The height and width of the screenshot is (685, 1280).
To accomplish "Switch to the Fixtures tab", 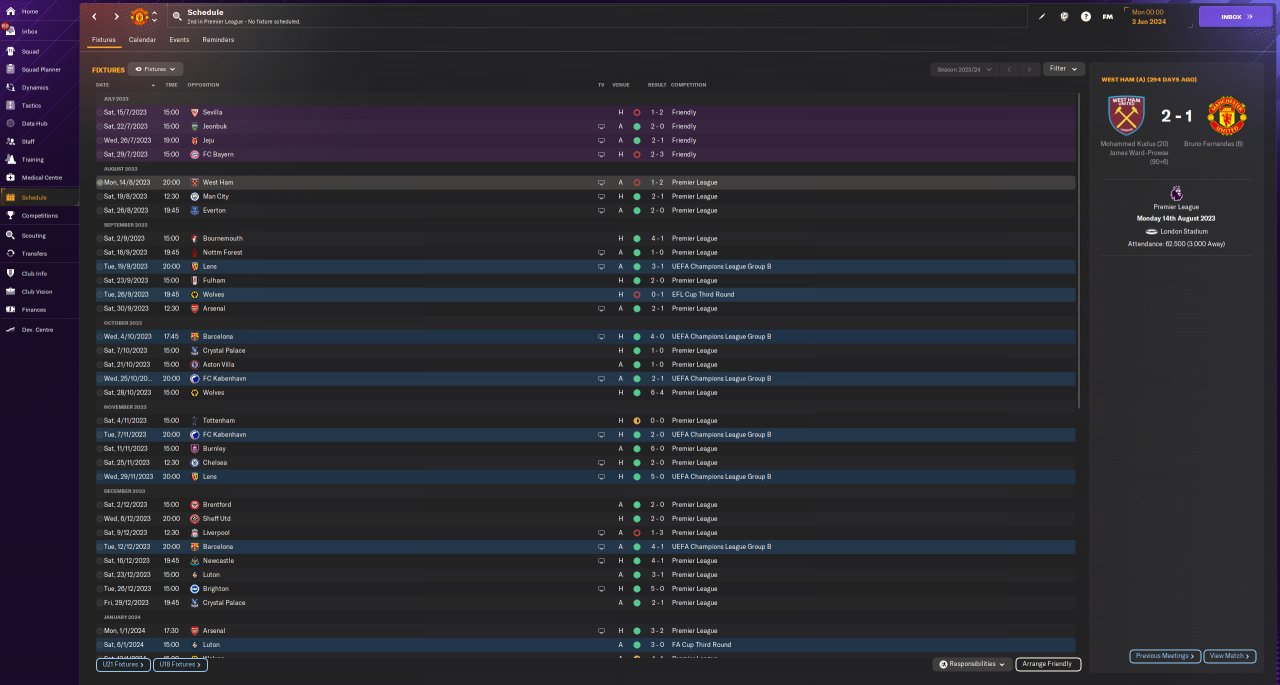I will 104,40.
